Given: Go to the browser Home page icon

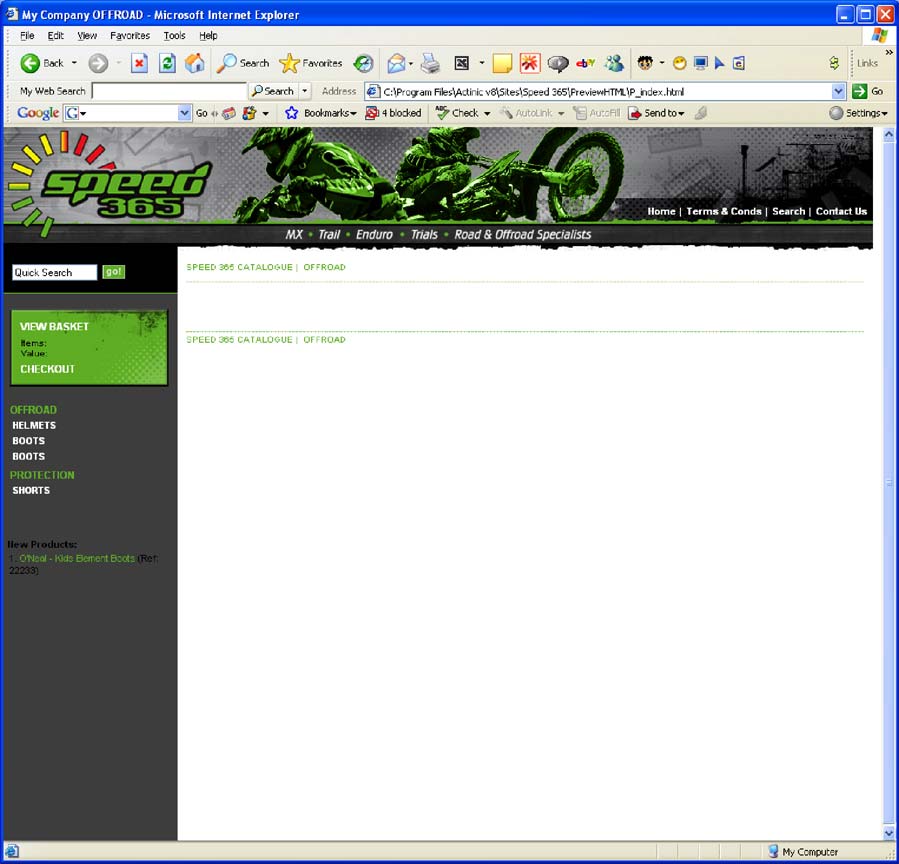Looking at the screenshot, I should [195, 63].
